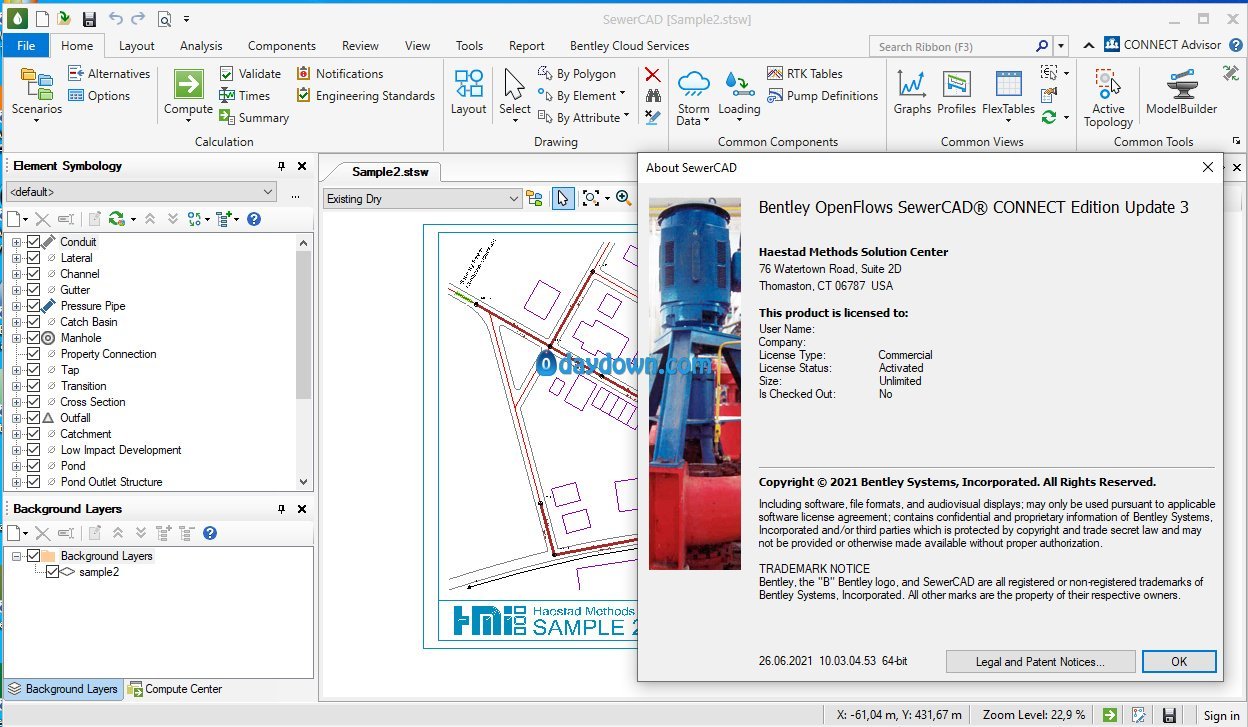Switch to the Layout ribbon tab

137,45
